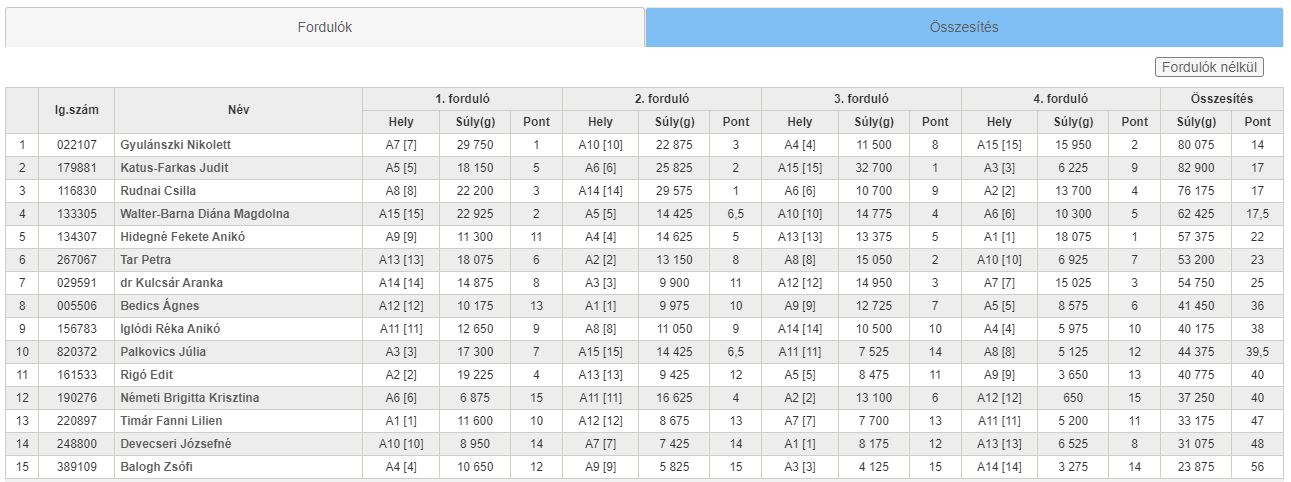Select Palkovics Júlia's total points 39,5
Viewport: 1291px width, 482px height.
pos(1257,352)
